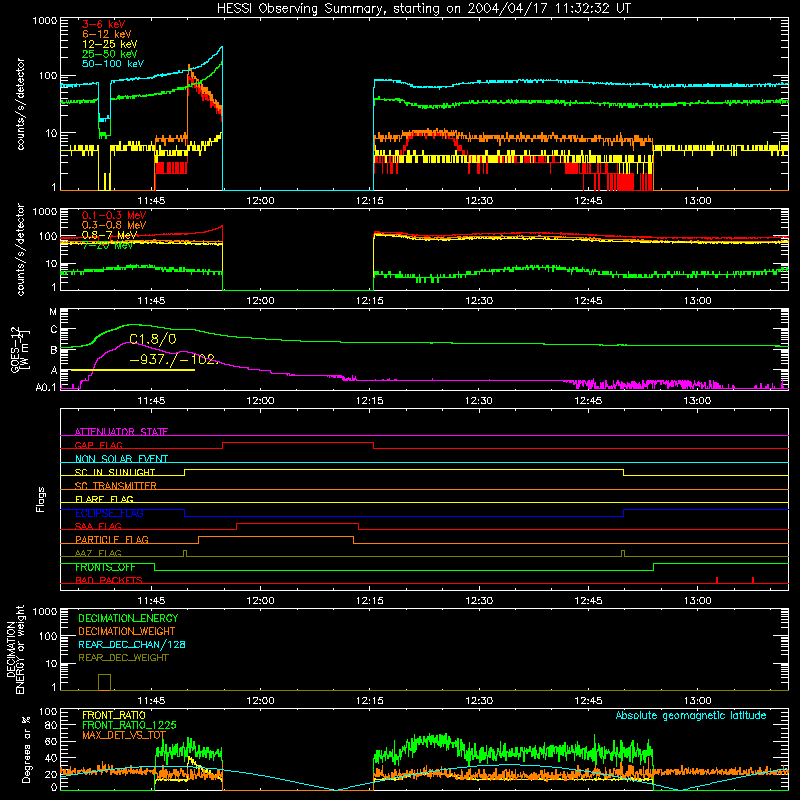This screenshot has width=800, height=800.
Task: Click the 'Flags' vertical axis title
Action: [x=40, y=499]
